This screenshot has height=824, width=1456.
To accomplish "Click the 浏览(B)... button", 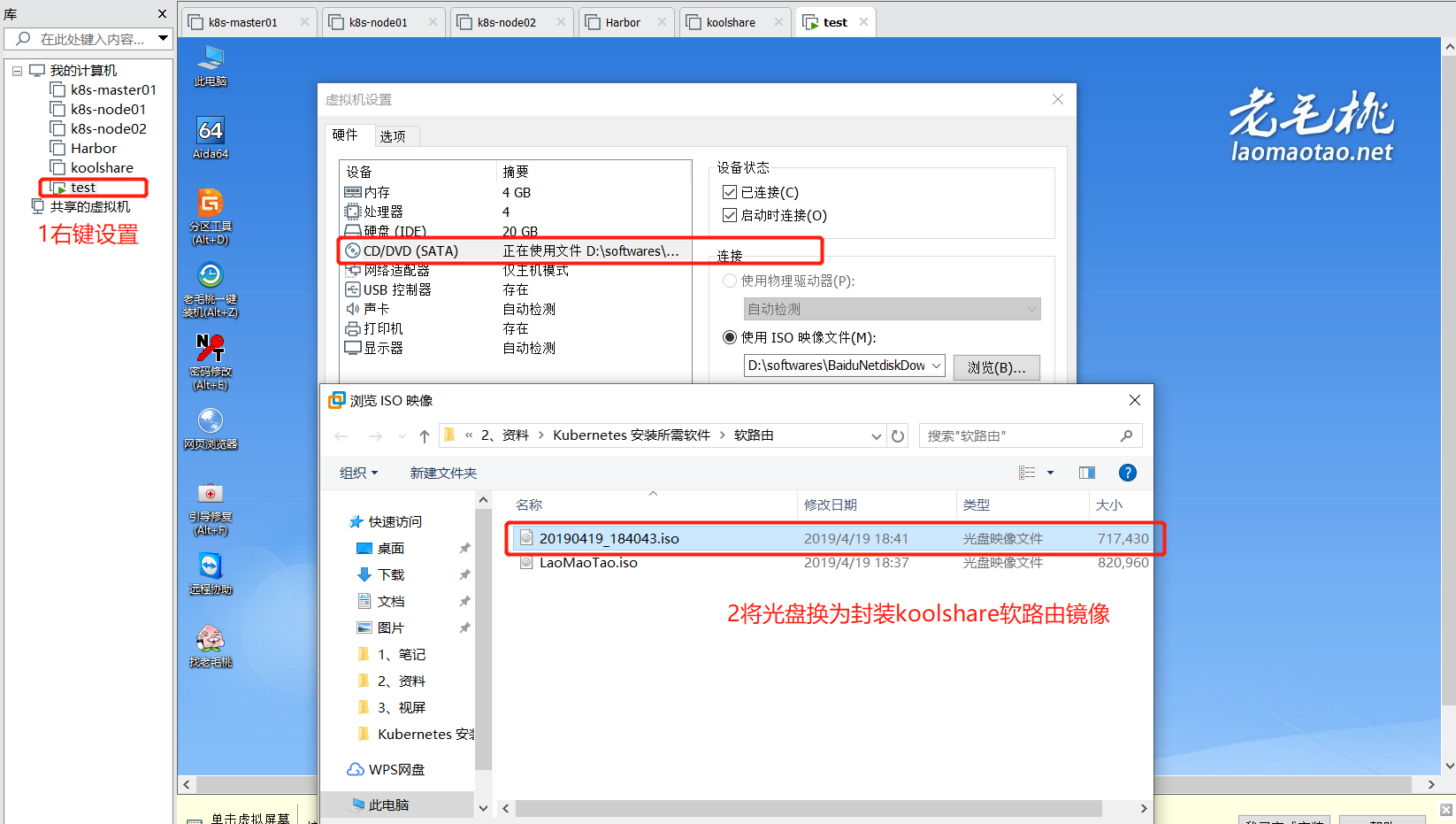I will click(996, 367).
